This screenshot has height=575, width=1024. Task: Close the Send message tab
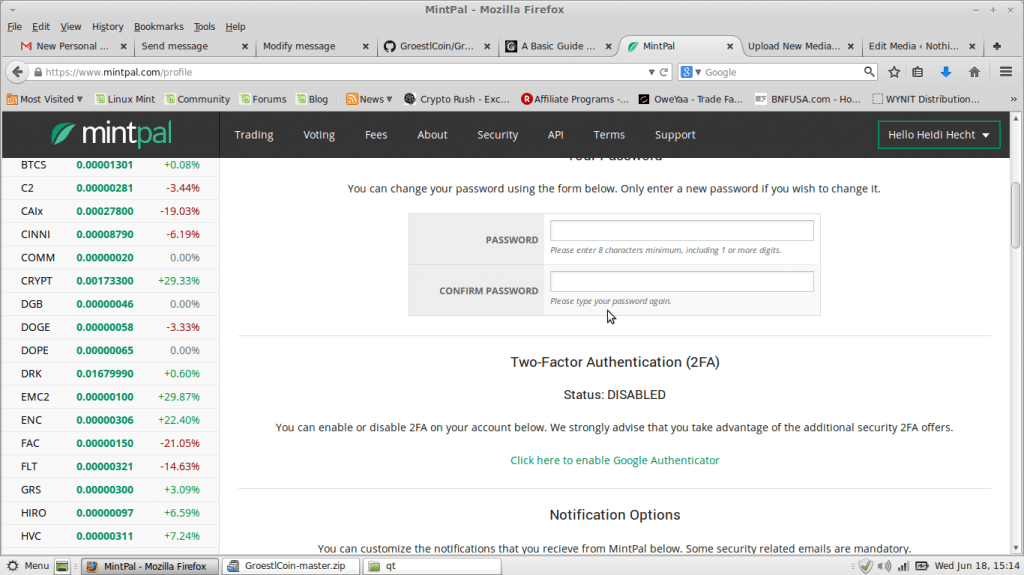pyautogui.click(x=245, y=46)
